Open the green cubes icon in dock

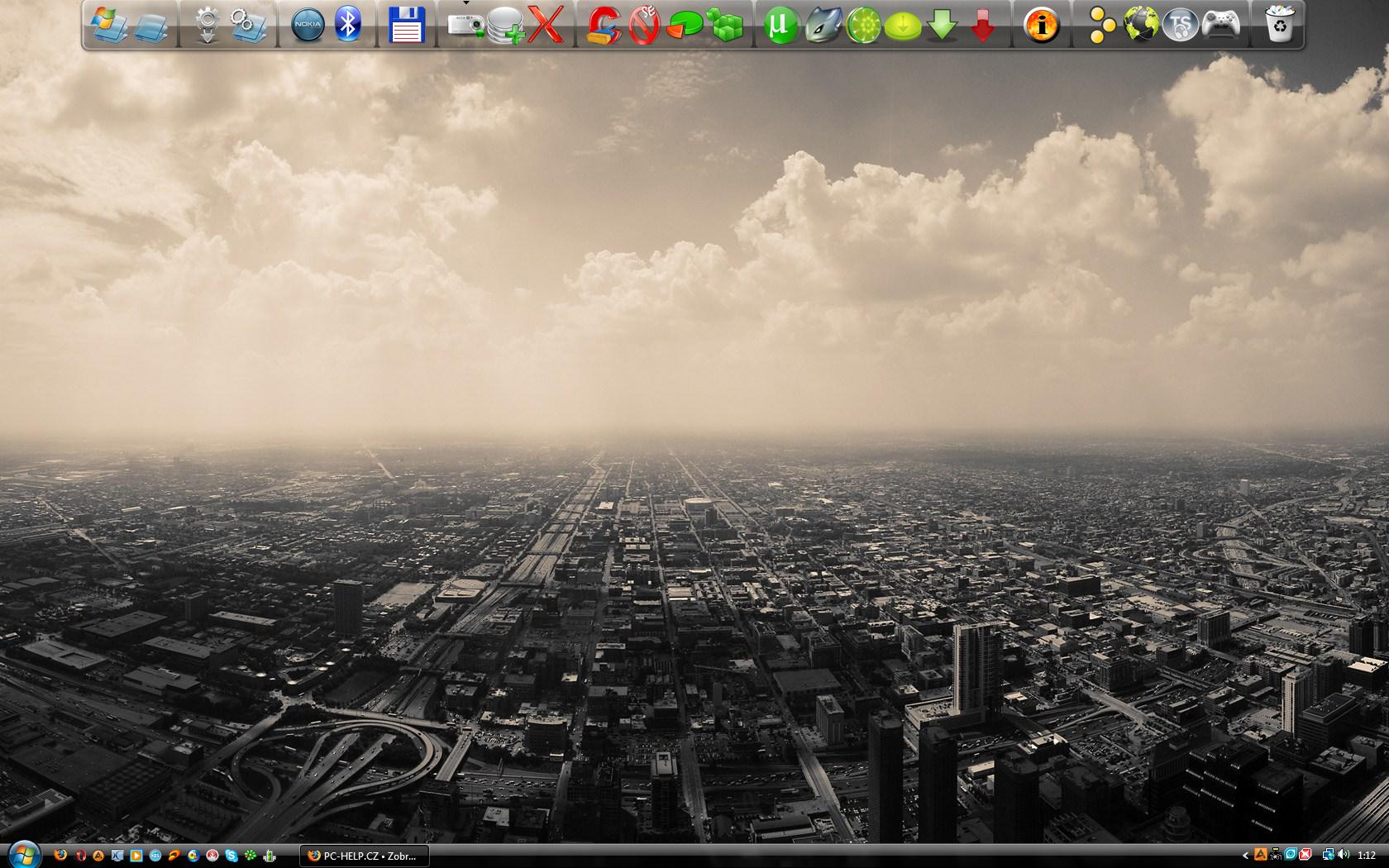click(726, 25)
